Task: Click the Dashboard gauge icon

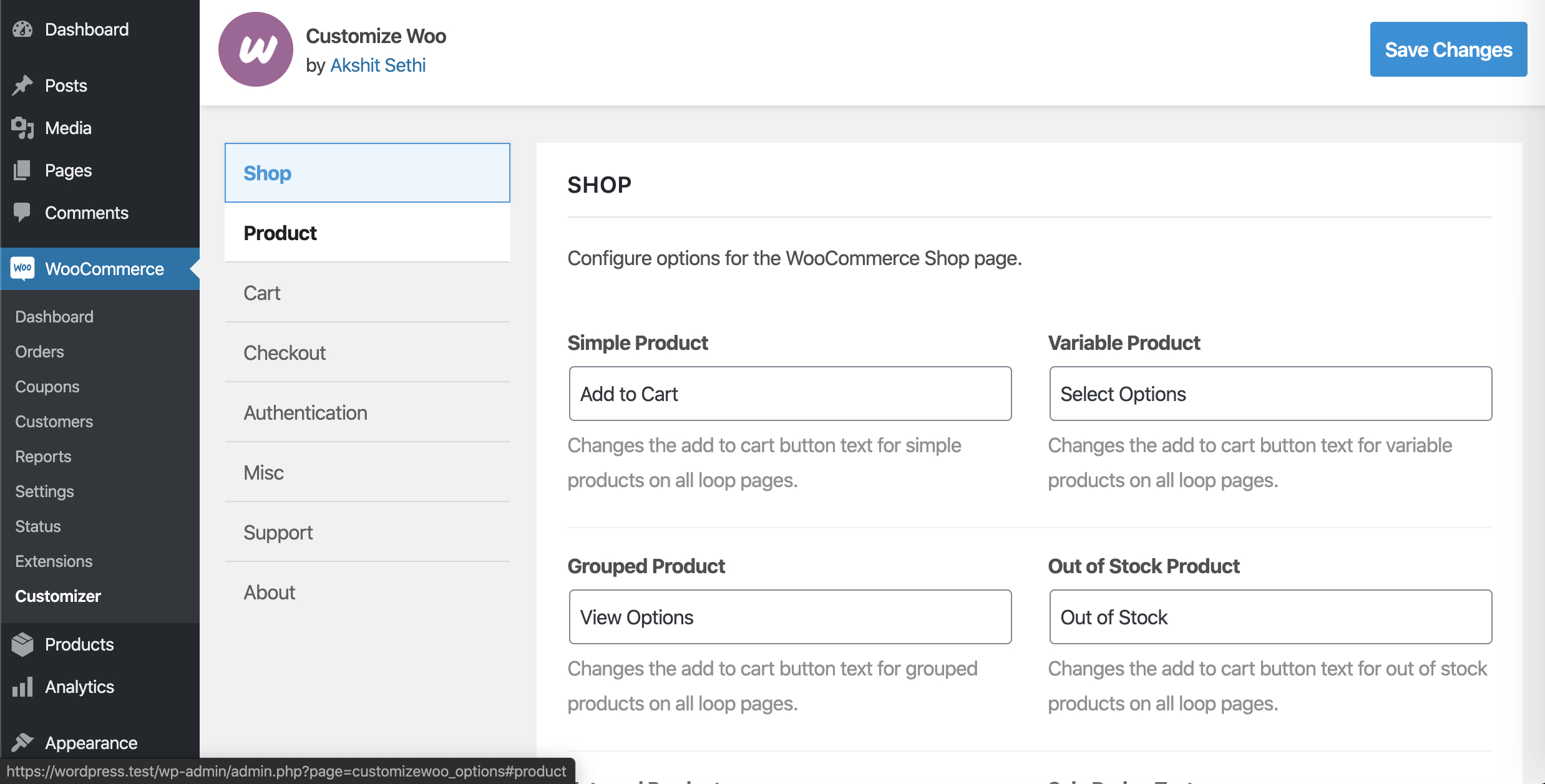Action: (x=22, y=29)
